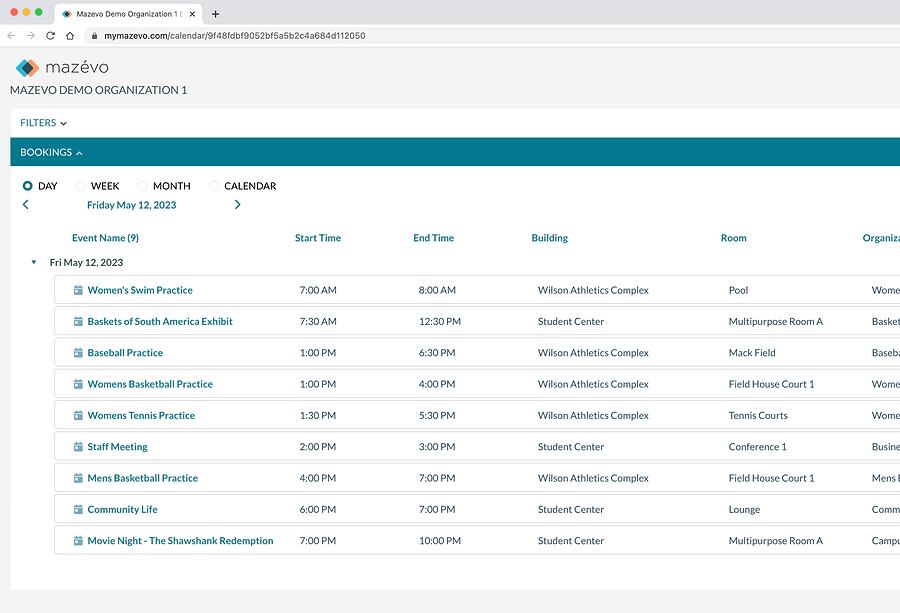The height and width of the screenshot is (613, 900).
Task: Go to previous day with left arrow
Action: 25,204
